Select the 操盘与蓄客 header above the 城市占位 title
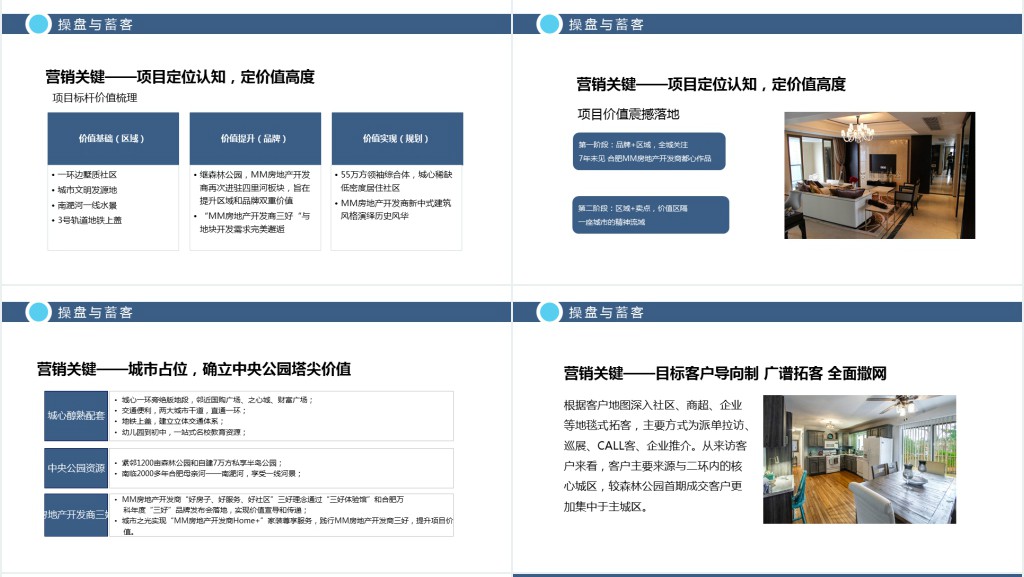1024x577 pixels. pos(95,312)
